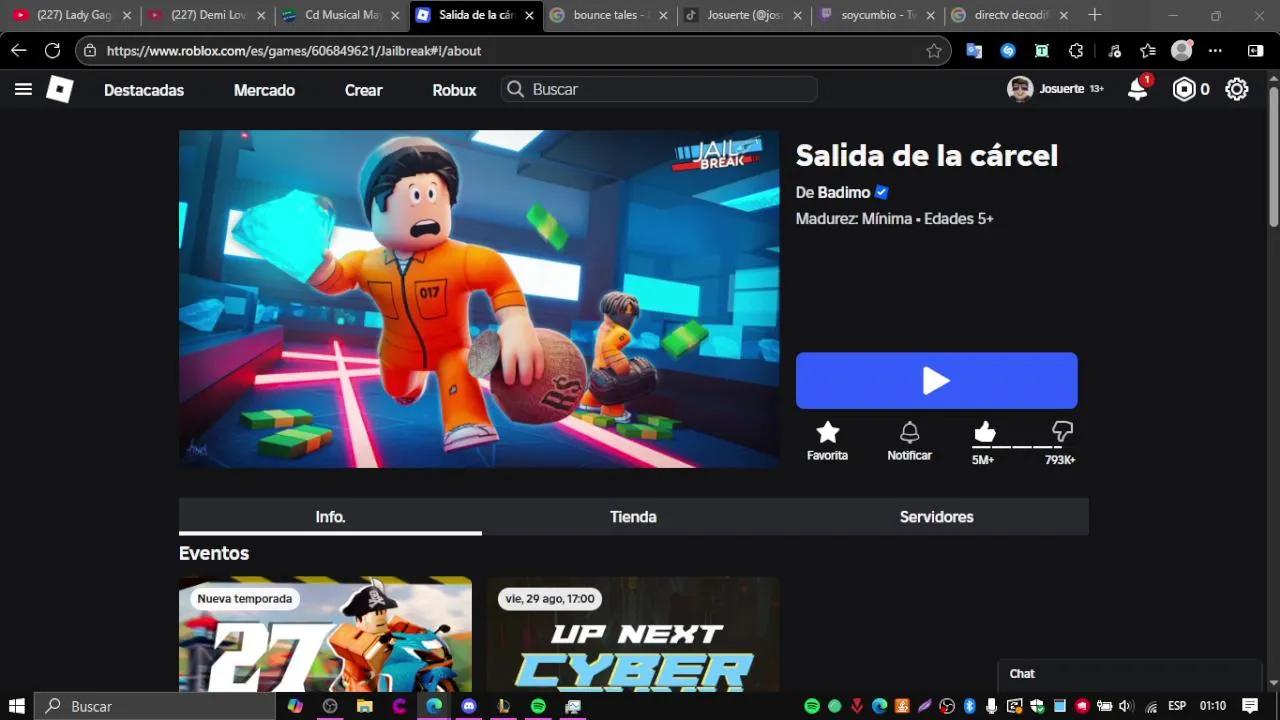Open the Destacadas nav item
1280x720 pixels.
(144, 90)
